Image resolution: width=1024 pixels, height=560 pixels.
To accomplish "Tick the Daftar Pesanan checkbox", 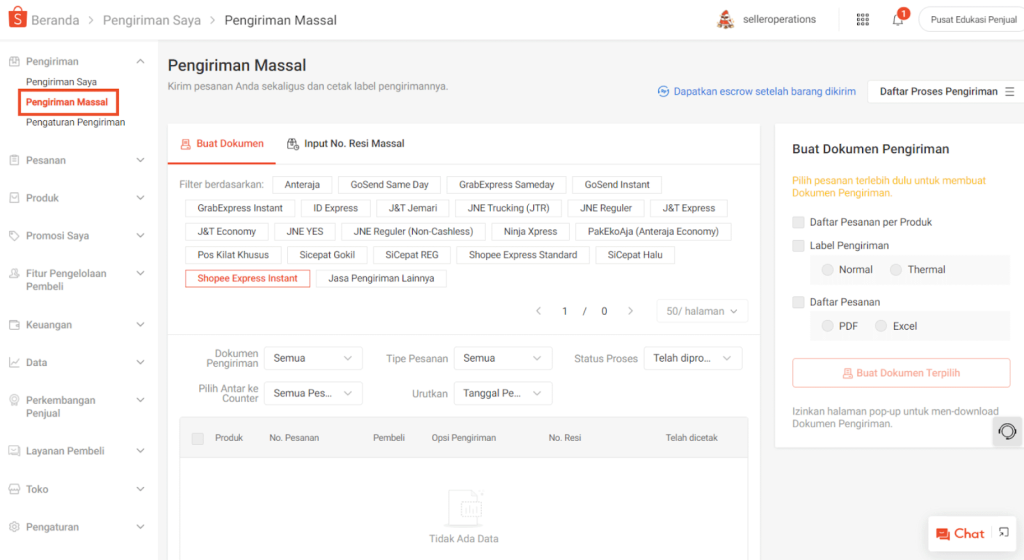I will pyautogui.click(x=798, y=302).
